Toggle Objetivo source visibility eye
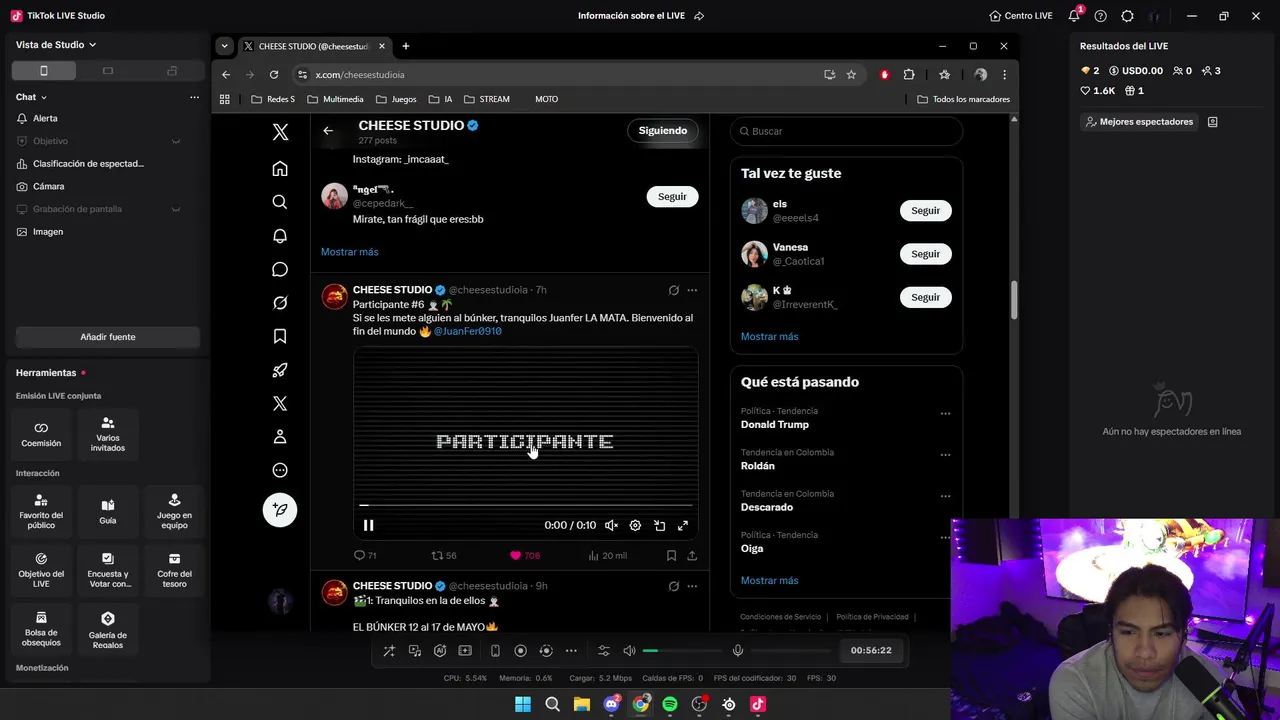Viewport: 1280px width, 720px height. [x=176, y=141]
